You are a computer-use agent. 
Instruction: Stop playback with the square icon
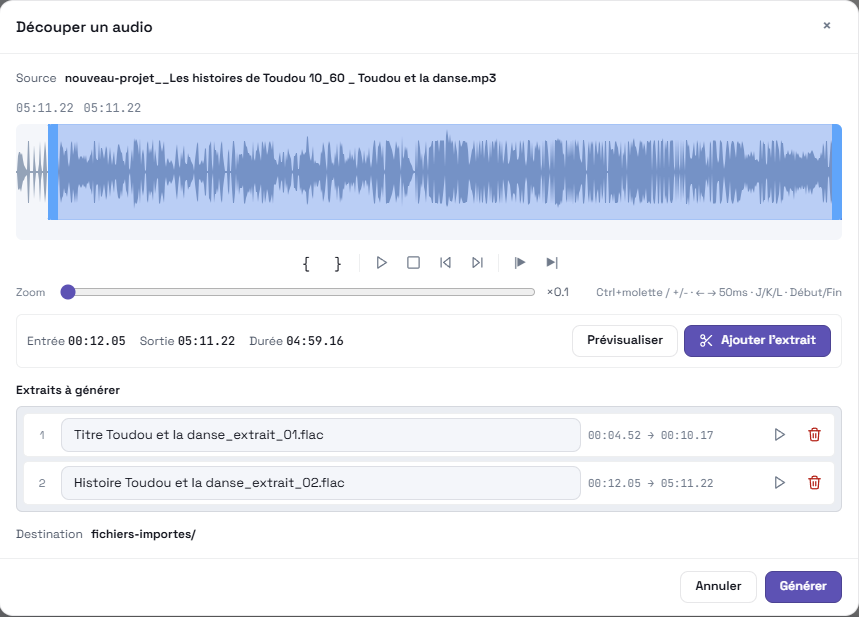click(x=414, y=263)
